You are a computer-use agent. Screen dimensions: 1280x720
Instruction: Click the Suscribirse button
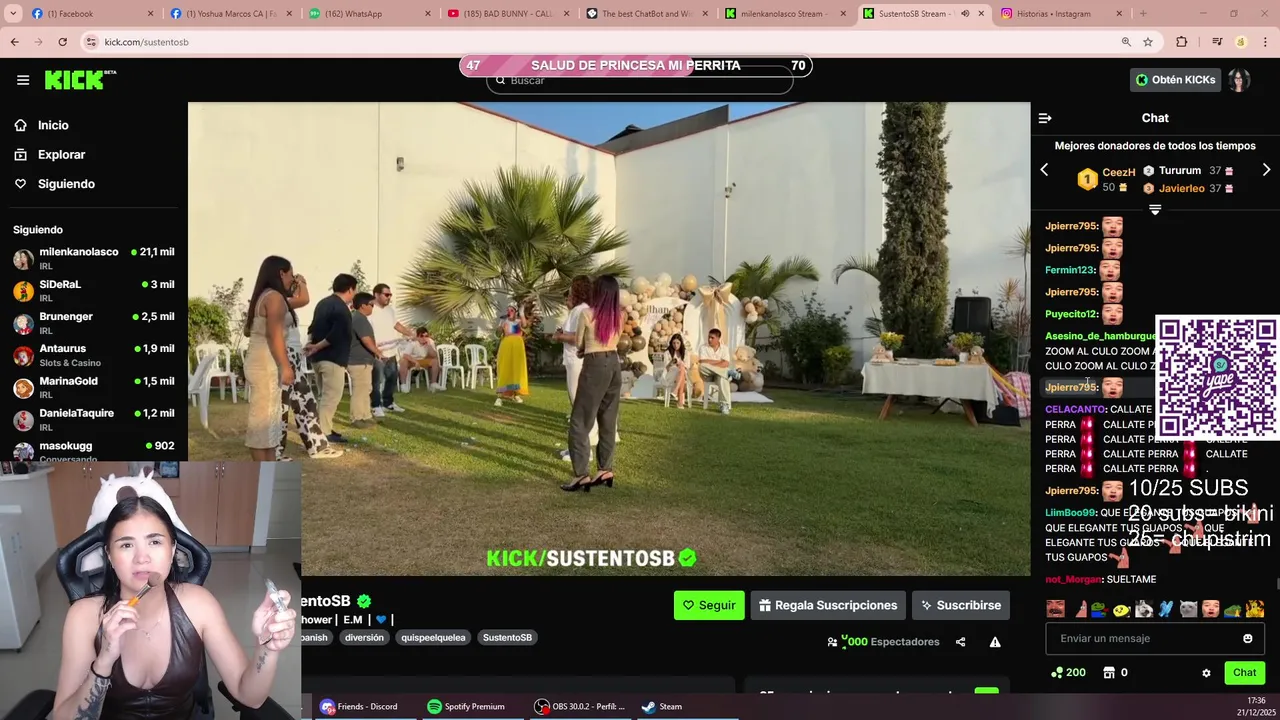click(961, 605)
